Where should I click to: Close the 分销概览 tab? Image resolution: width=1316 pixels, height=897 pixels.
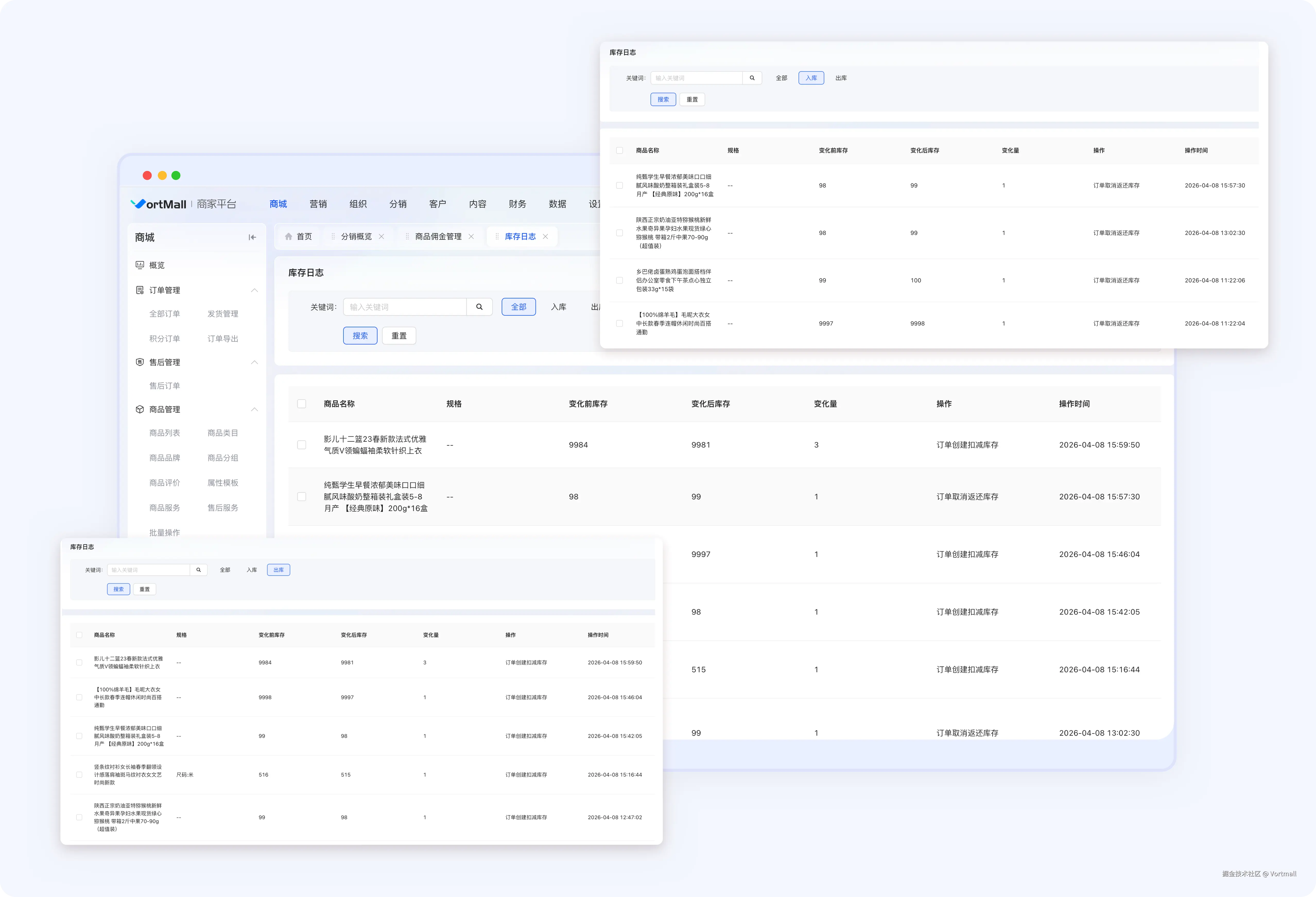pos(382,237)
